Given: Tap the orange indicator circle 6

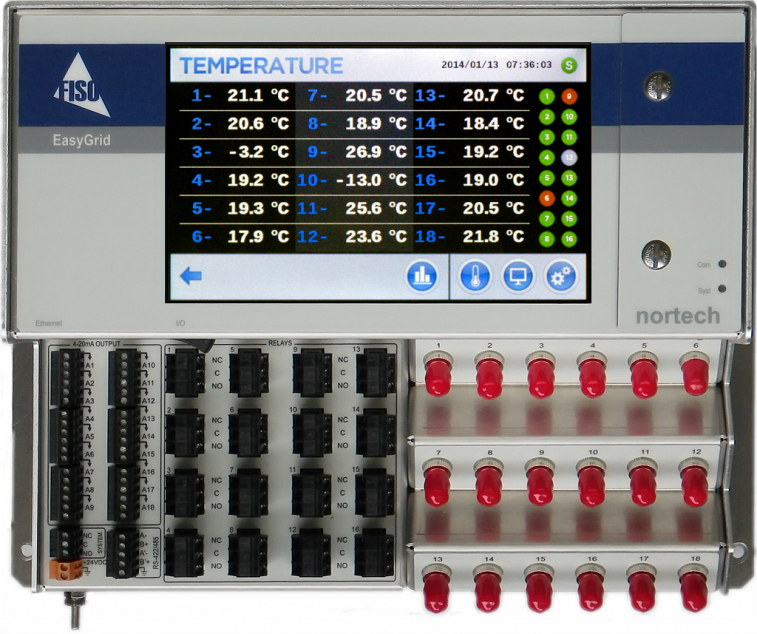Looking at the screenshot, I should [547, 198].
